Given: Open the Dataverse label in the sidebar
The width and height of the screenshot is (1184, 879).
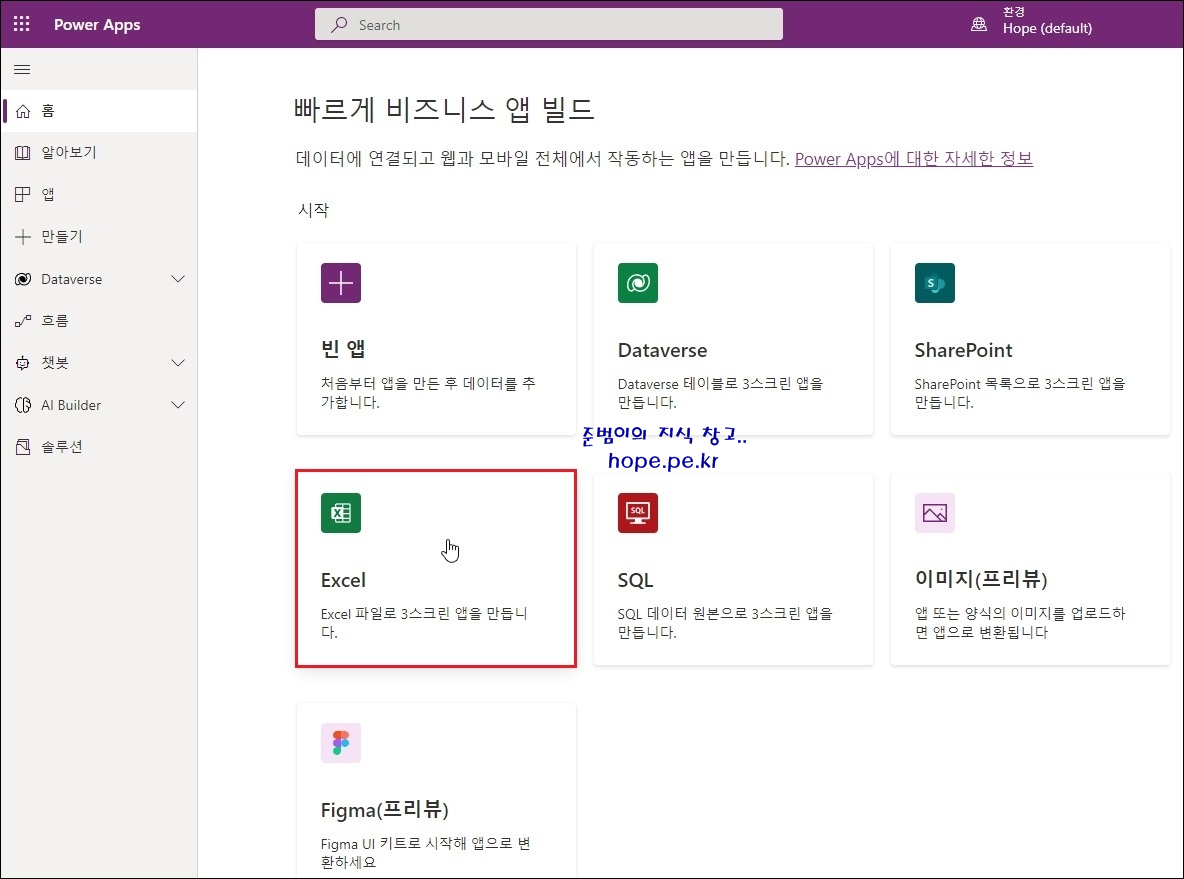Looking at the screenshot, I should tap(71, 279).
